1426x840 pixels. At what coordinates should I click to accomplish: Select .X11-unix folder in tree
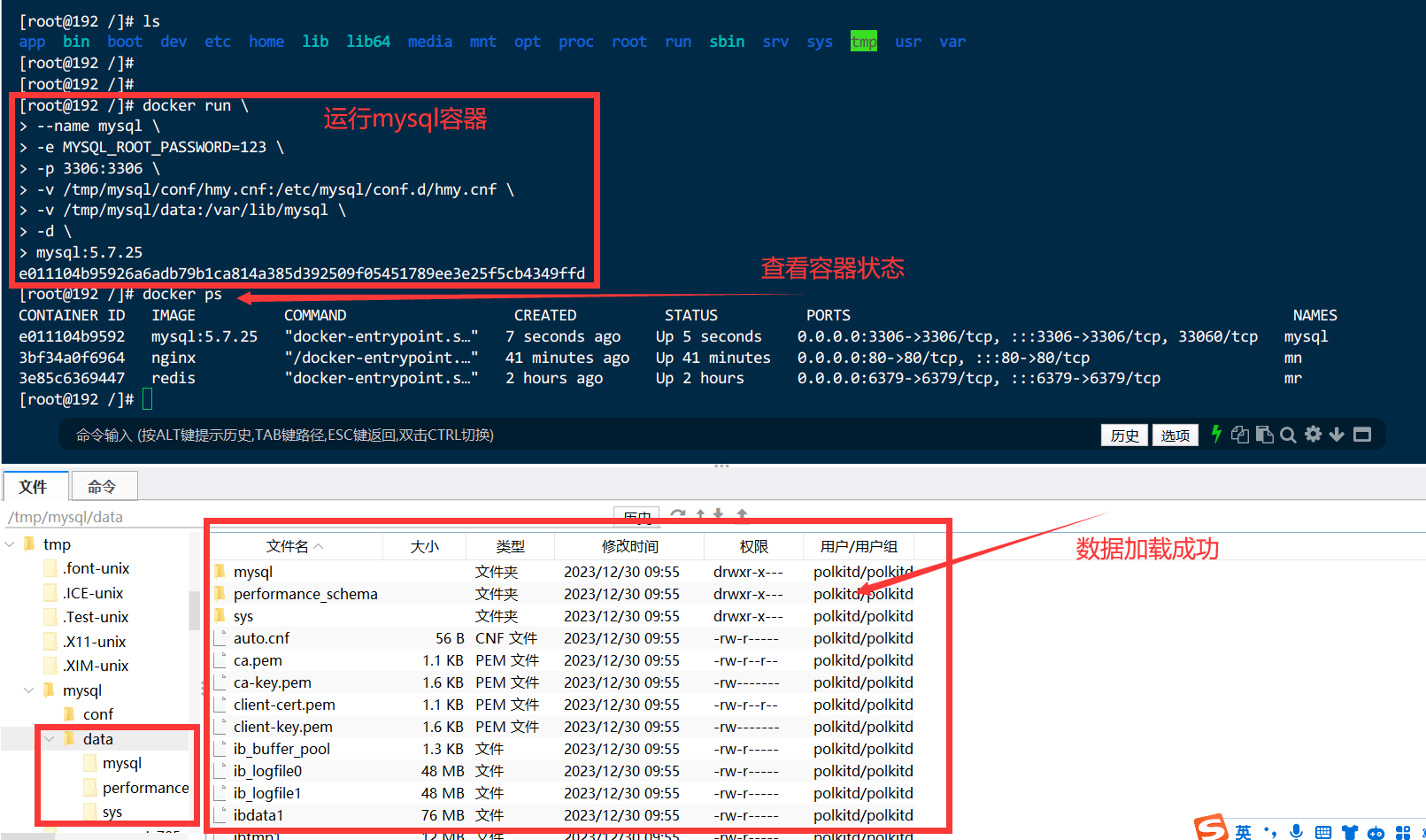pos(94,642)
